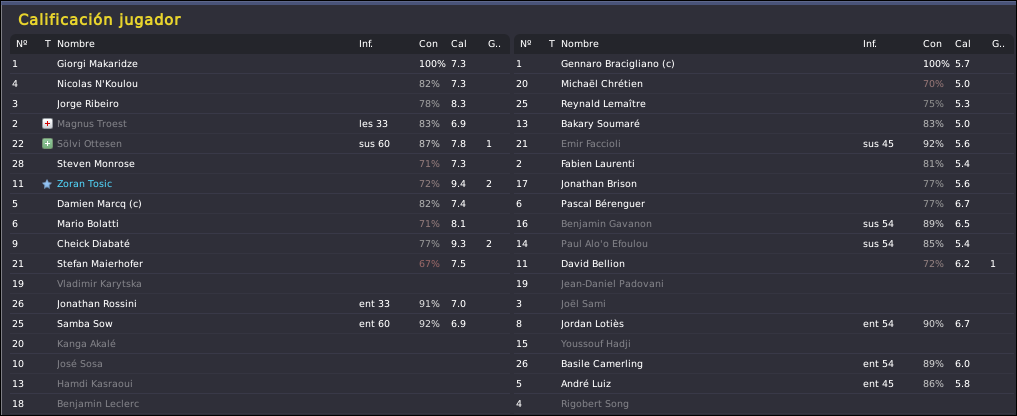Click the right table's T column header

click(551, 43)
